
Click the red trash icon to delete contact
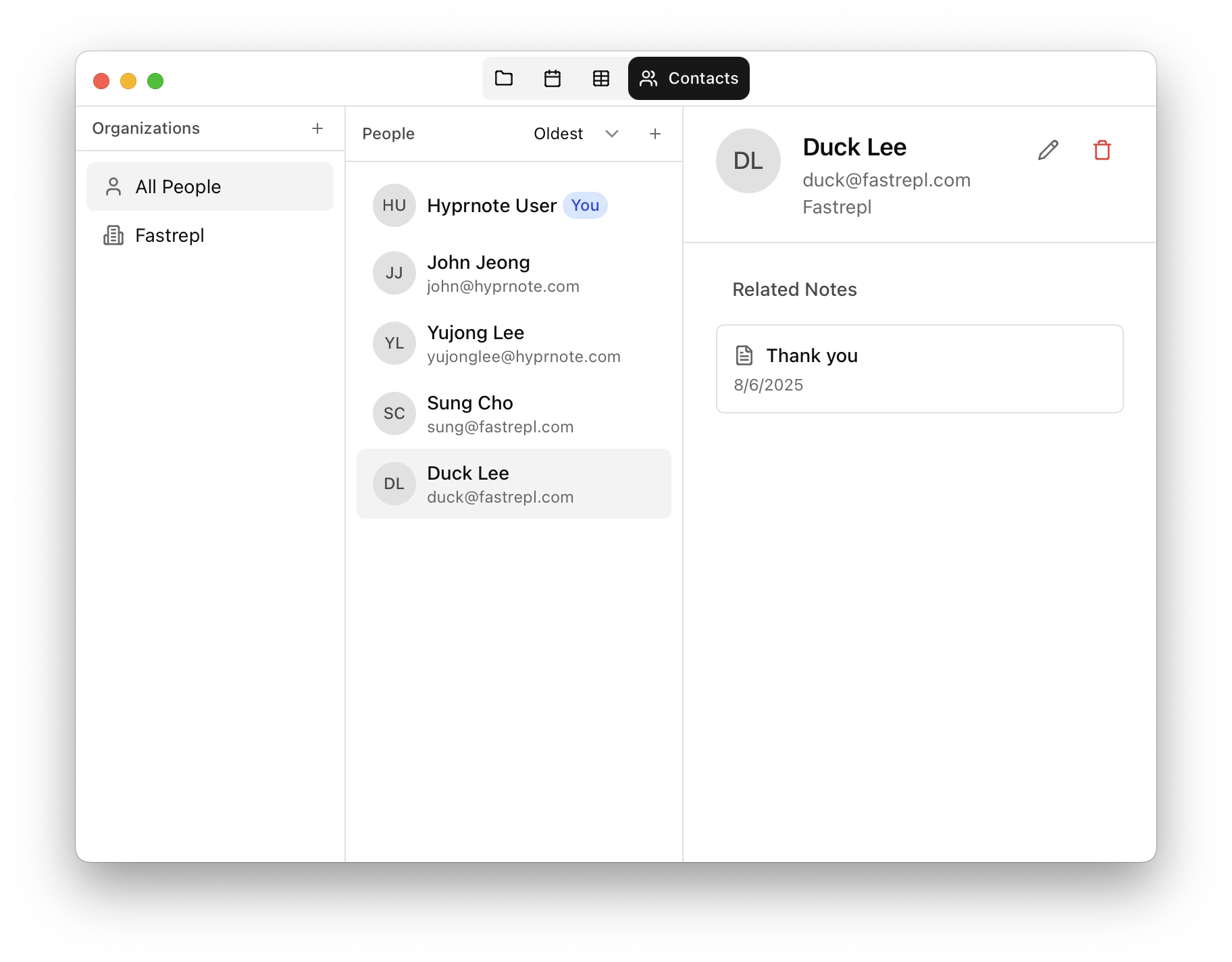(x=1102, y=149)
